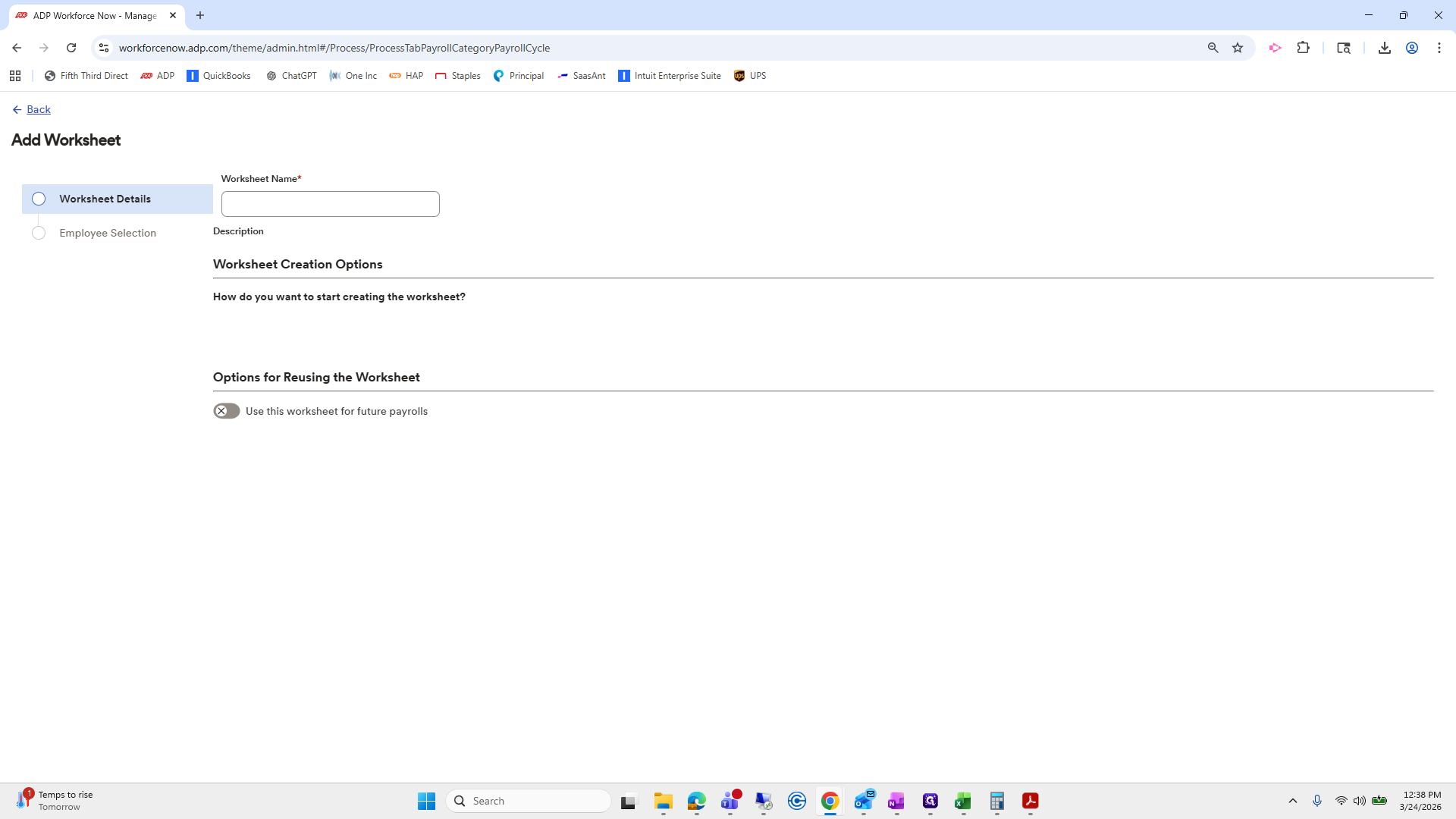Launch Excel from the taskbar
This screenshot has height=819, width=1456.
pyautogui.click(x=962, y=801)
